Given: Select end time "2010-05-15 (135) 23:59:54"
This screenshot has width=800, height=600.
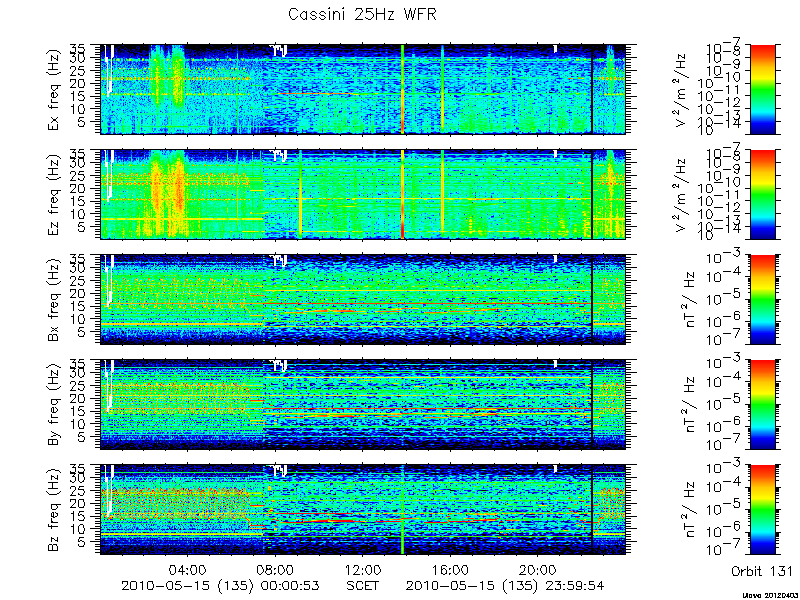Looking at the screenshot, I should click(x=505, y=585).
